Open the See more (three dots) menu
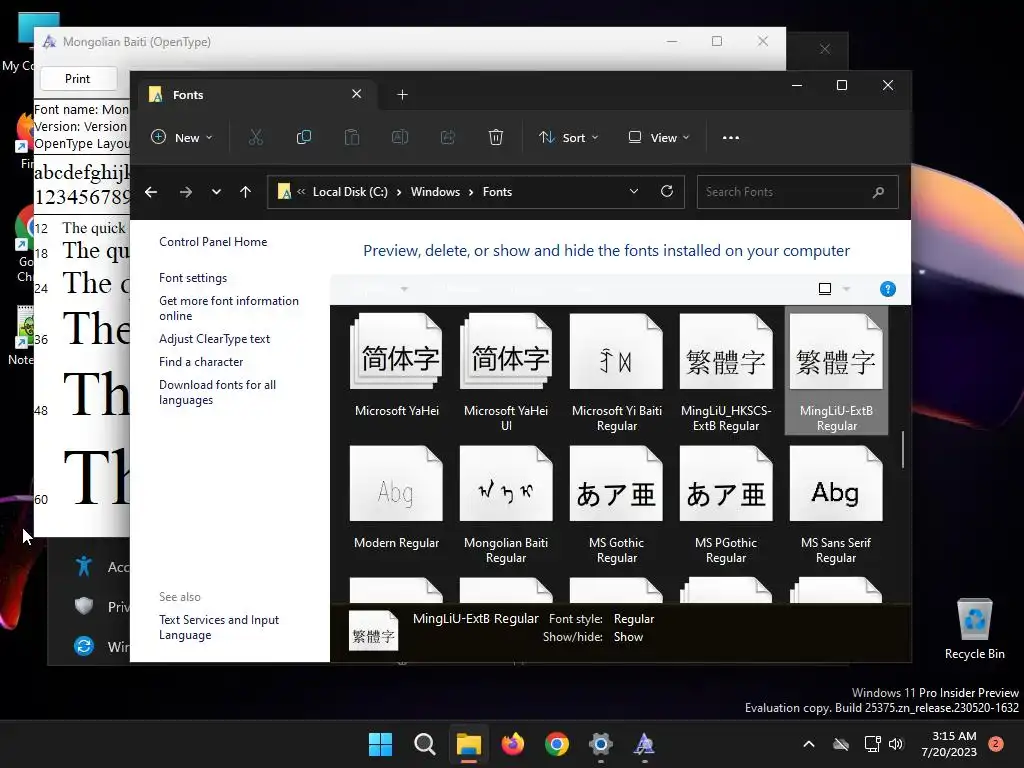The height and width of the screenshot is (768, 1024). [731, 138]
